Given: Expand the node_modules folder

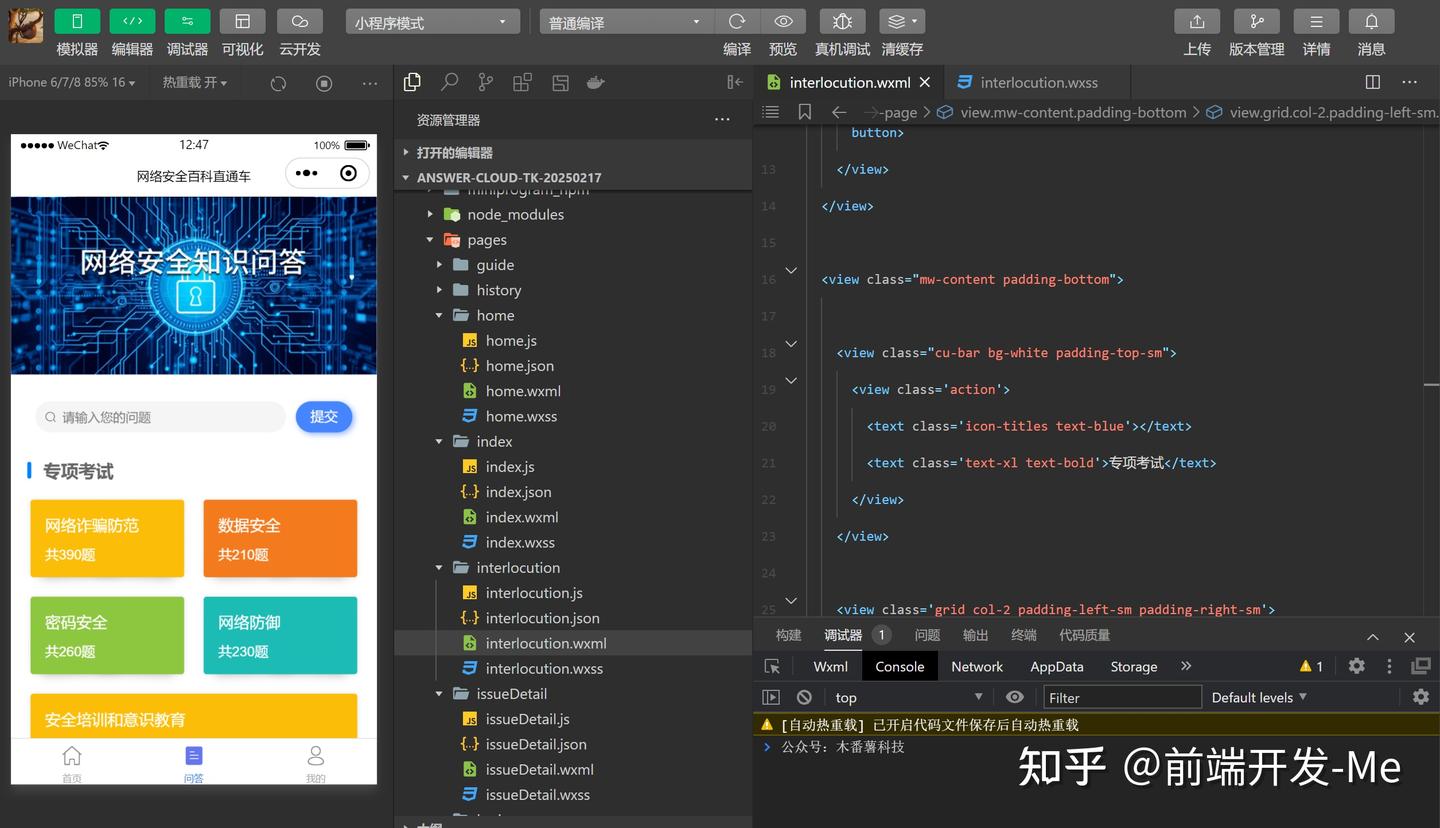Looking at the screenshot, I should tap(573, 214).
